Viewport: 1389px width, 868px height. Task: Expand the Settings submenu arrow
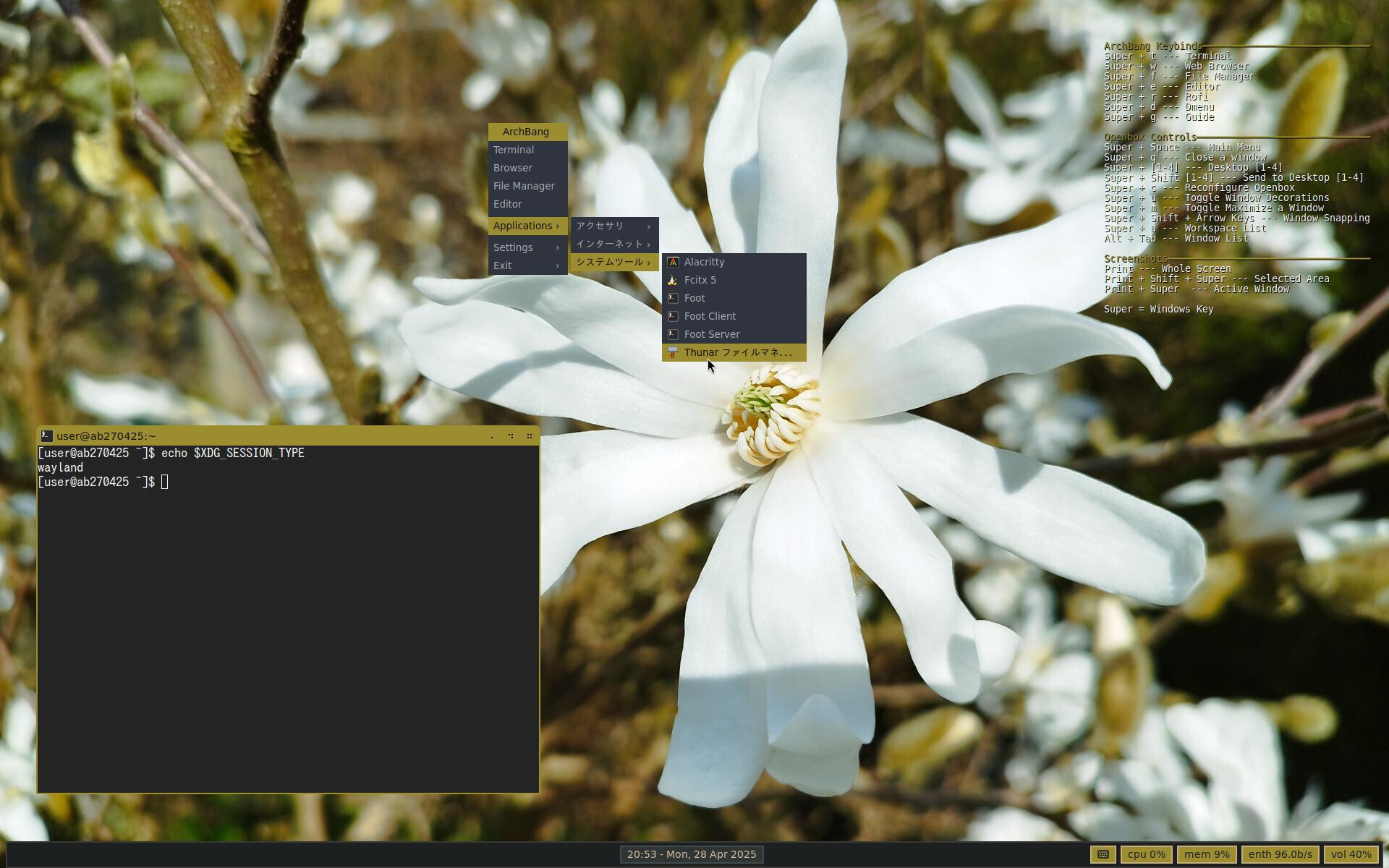click(557, 247)
